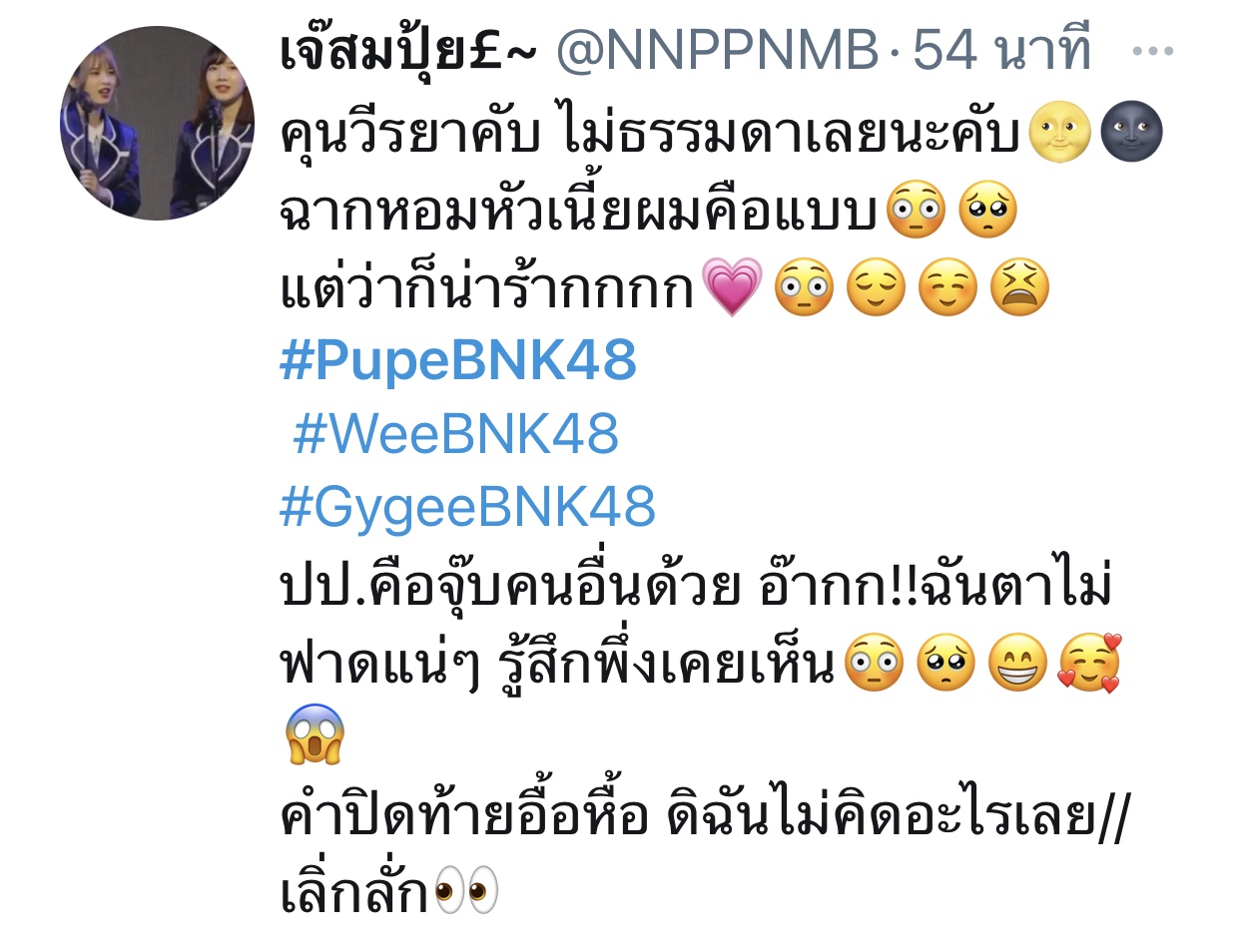
Task: Open the profile avatar of เจ๊สมปุ้ย
Action: (158, 123)
